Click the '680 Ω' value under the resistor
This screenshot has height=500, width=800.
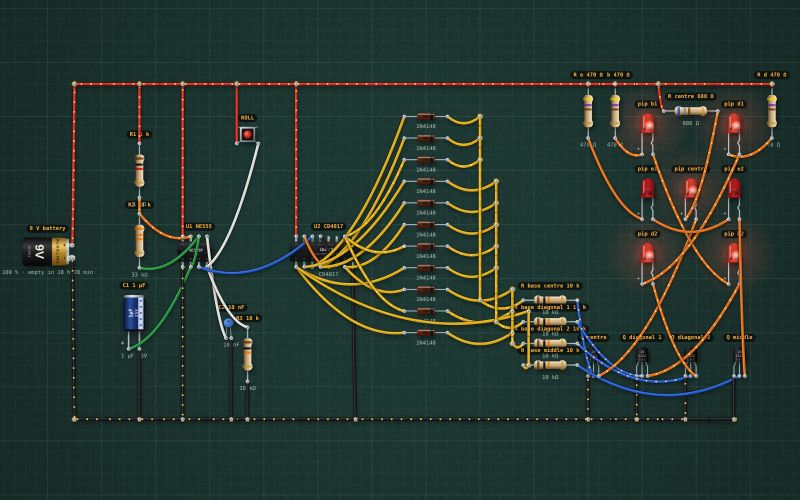[x=691, y=123]
